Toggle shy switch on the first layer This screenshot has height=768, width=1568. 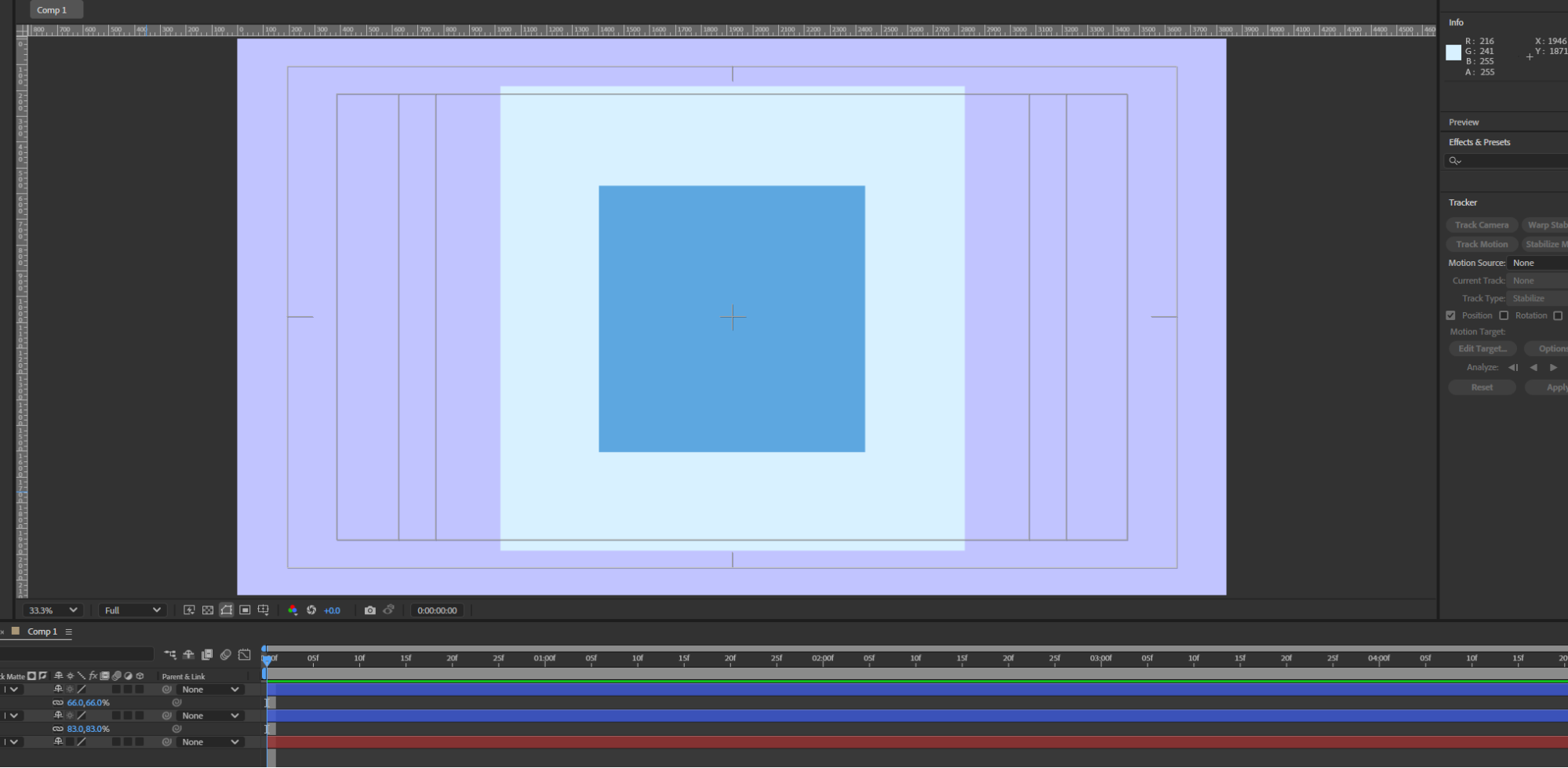pos(58,690)
